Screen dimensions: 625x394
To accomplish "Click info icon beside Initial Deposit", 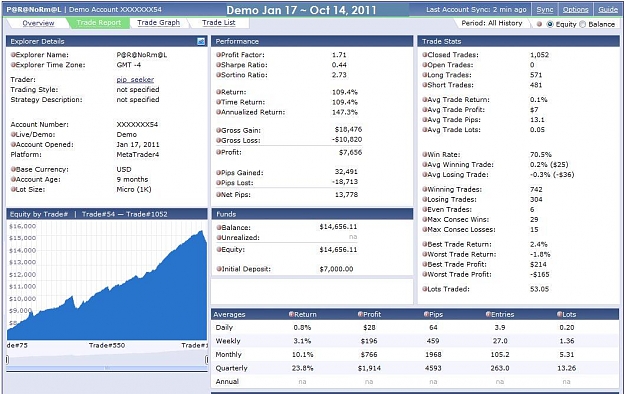I will pyautogui.click(x=218, y=269).
